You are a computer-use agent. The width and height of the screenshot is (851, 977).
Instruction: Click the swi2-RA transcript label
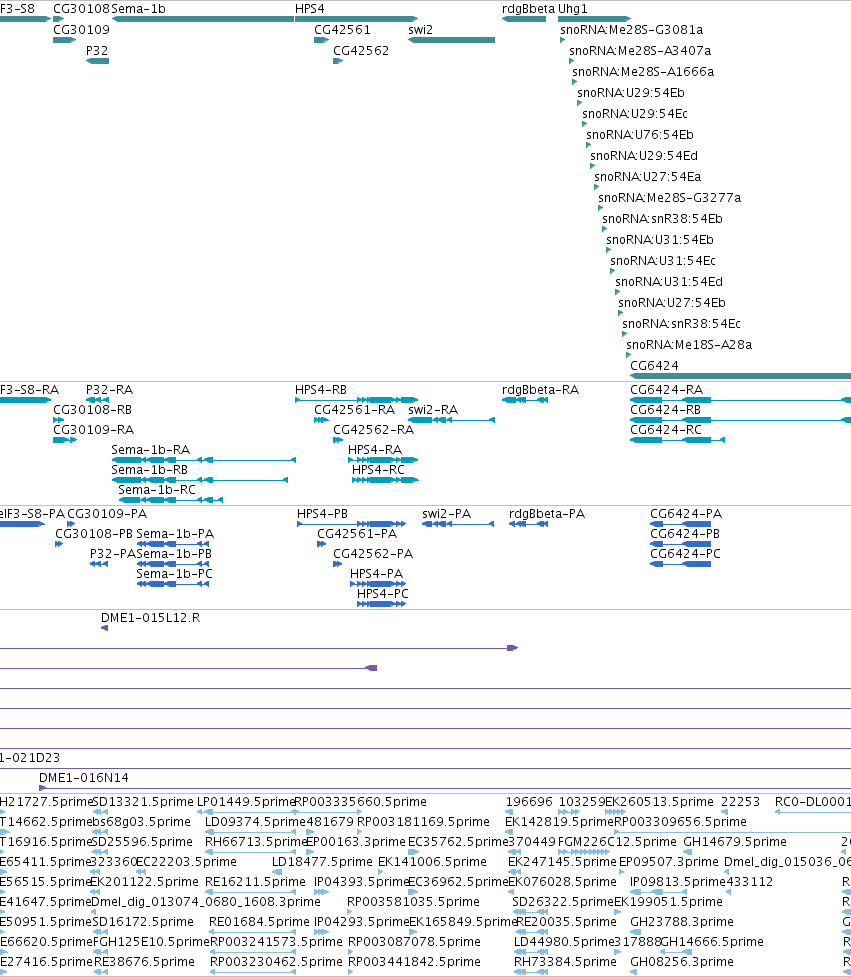(x=433, y=410)
